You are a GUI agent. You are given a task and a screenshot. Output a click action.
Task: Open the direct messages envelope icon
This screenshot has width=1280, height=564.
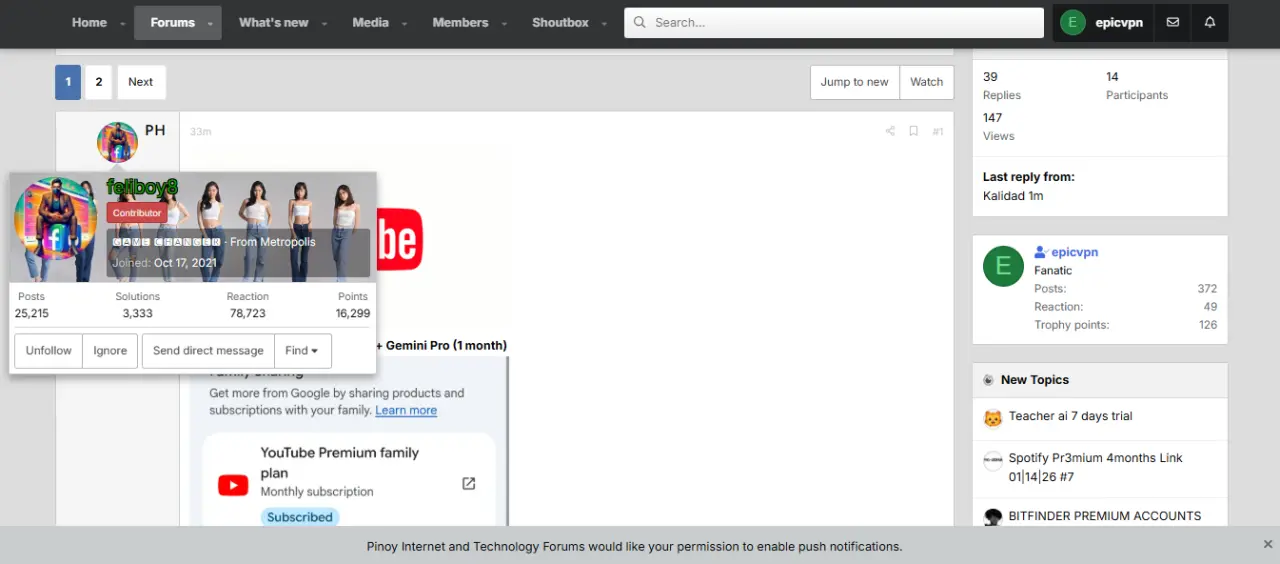click(x=1173, y=22)
